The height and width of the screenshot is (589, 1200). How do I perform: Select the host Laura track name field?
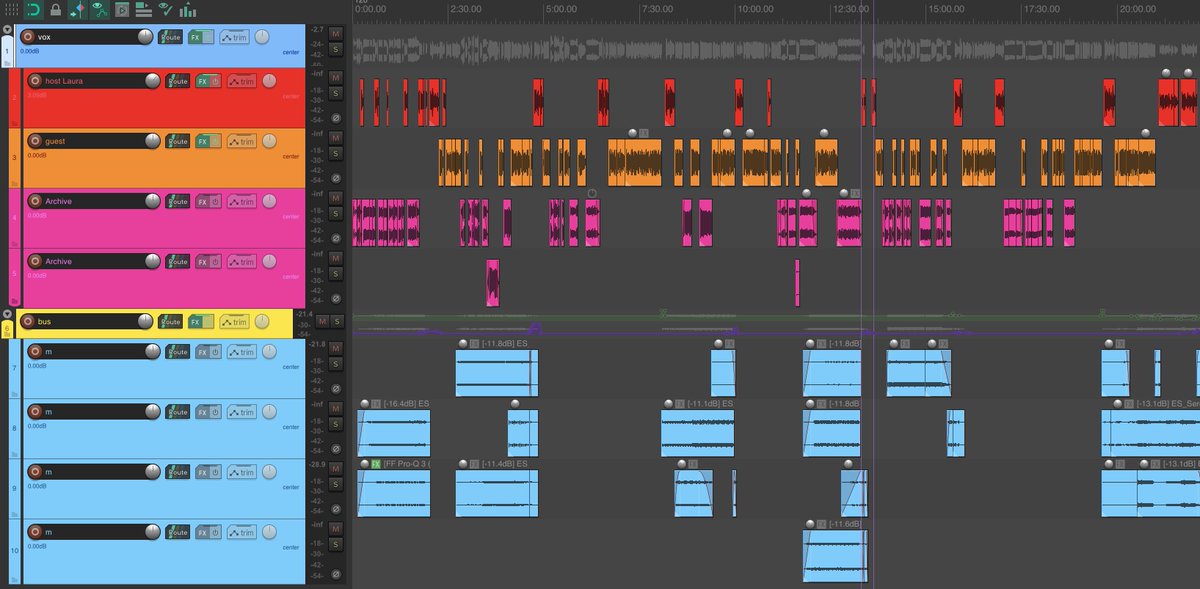pos(92,81)
